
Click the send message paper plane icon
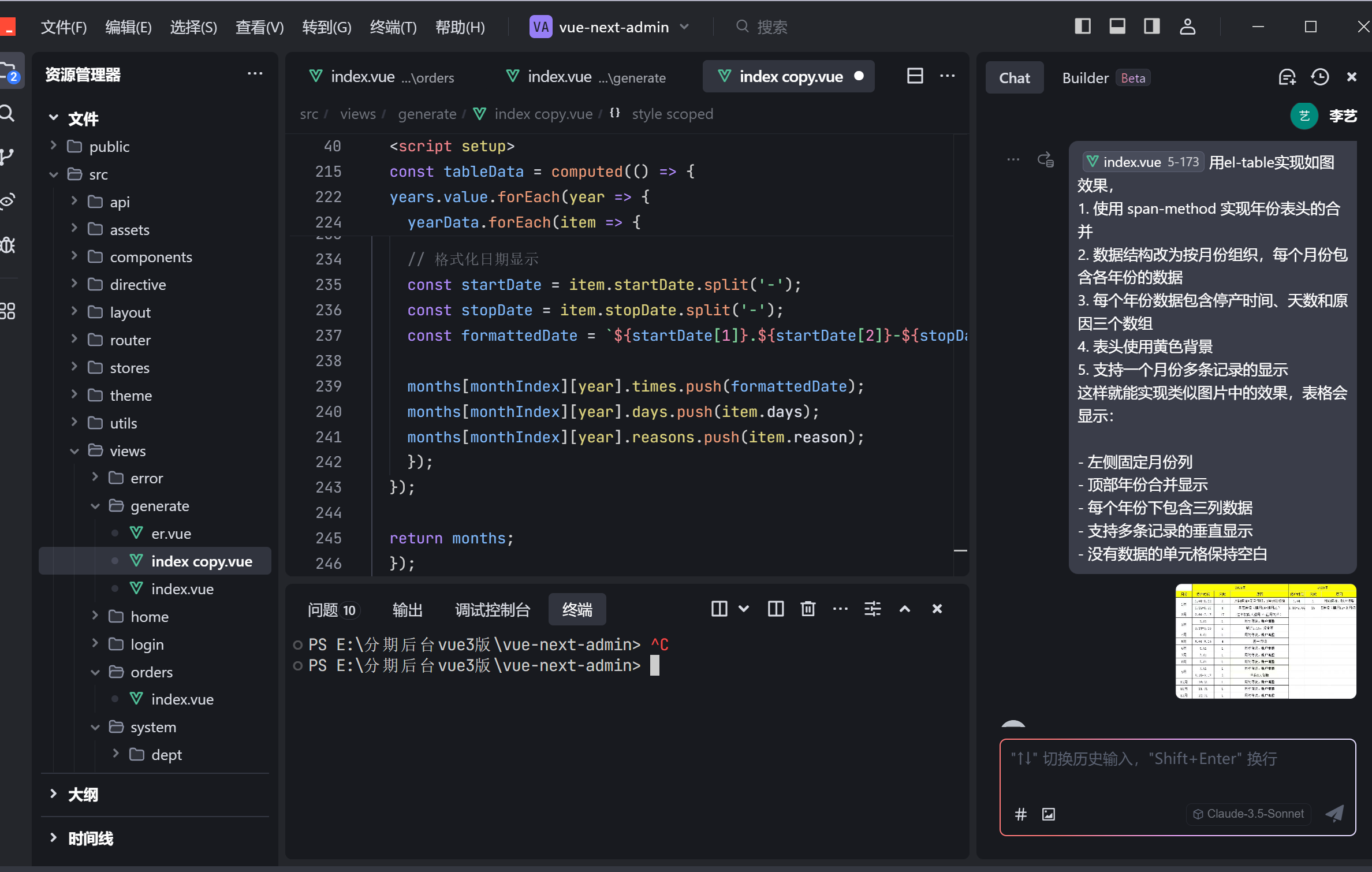(x=1334, y=814)
